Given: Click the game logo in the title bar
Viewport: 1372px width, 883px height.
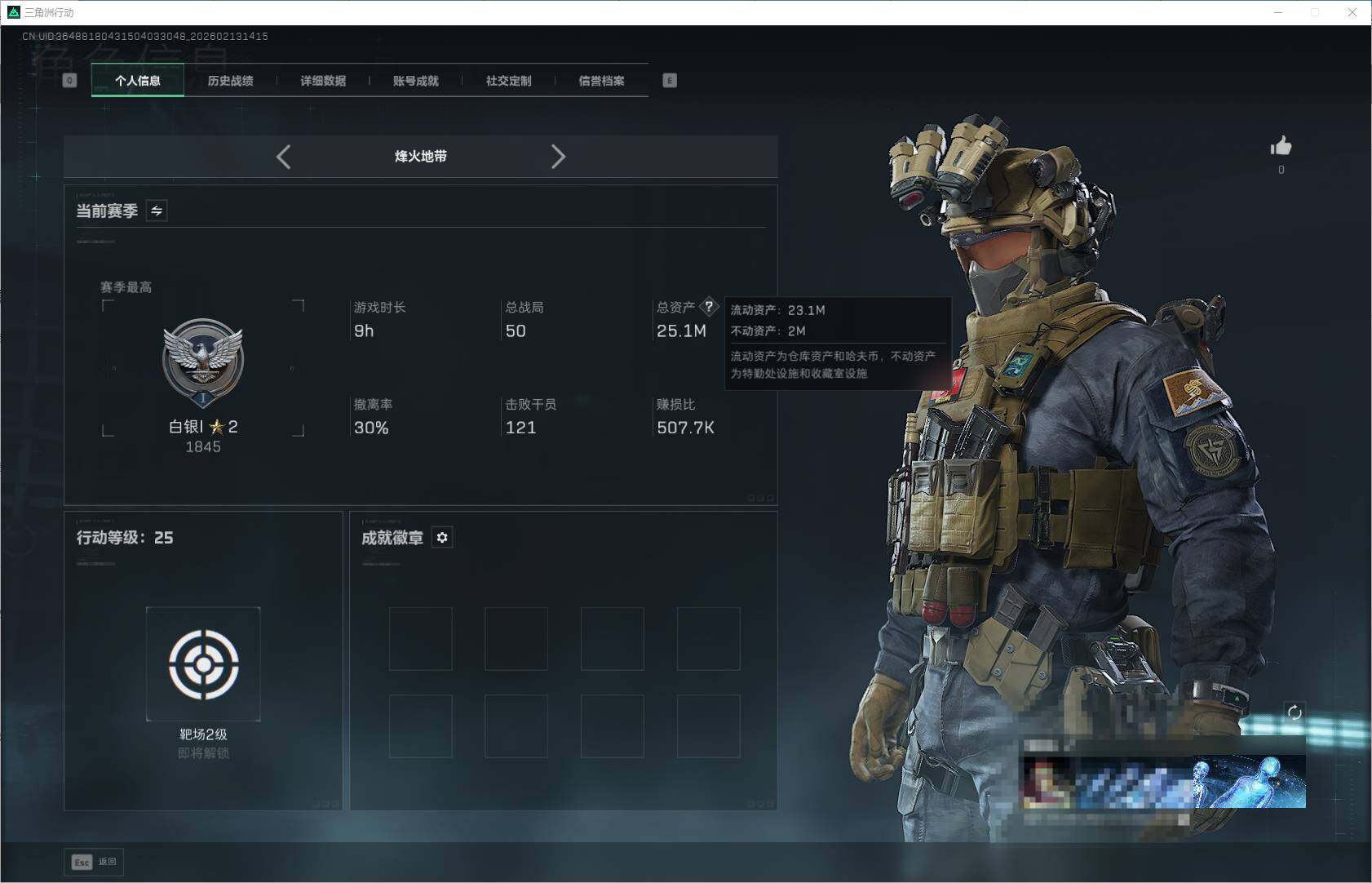Looking at the screenshot, I should [x=12, y=11].
